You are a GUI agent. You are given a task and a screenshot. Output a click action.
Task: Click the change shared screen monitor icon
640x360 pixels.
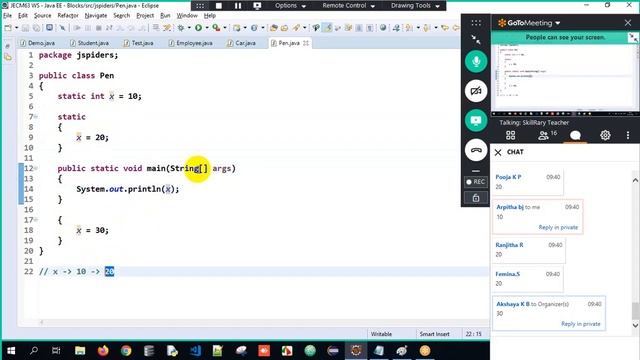click(257, 6)
